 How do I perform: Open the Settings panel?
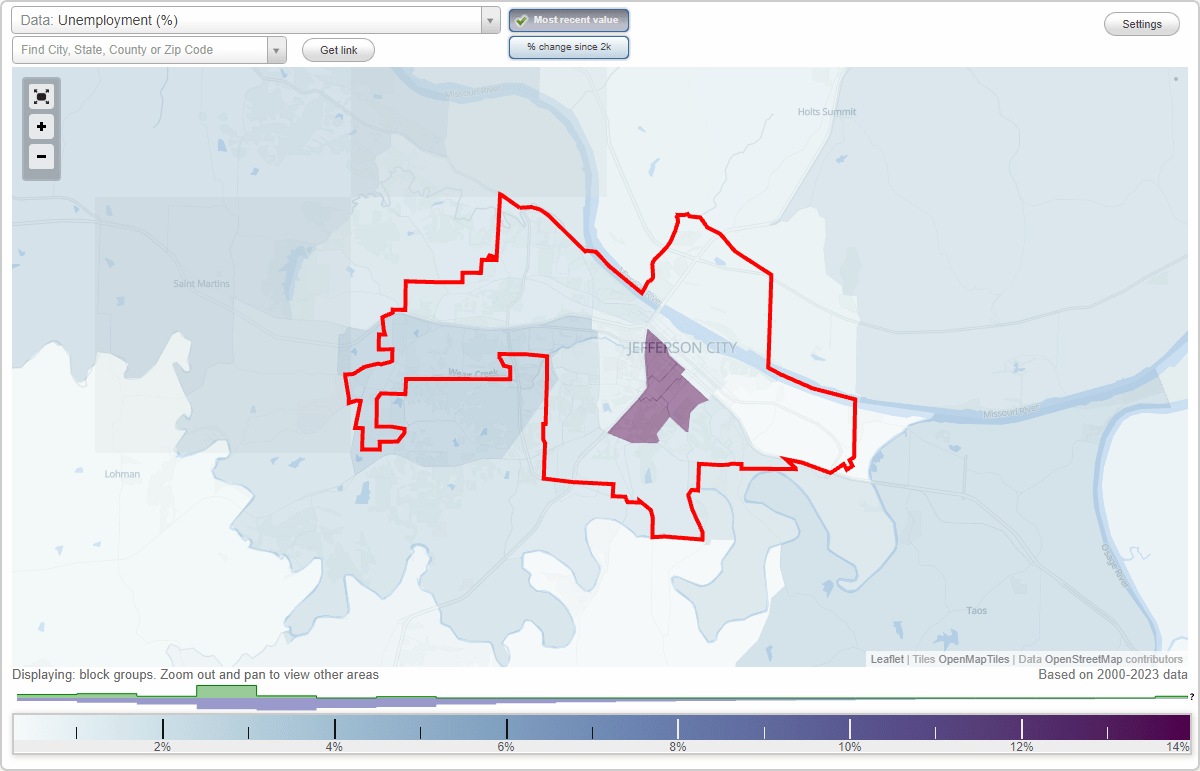tap(1141, 23)
